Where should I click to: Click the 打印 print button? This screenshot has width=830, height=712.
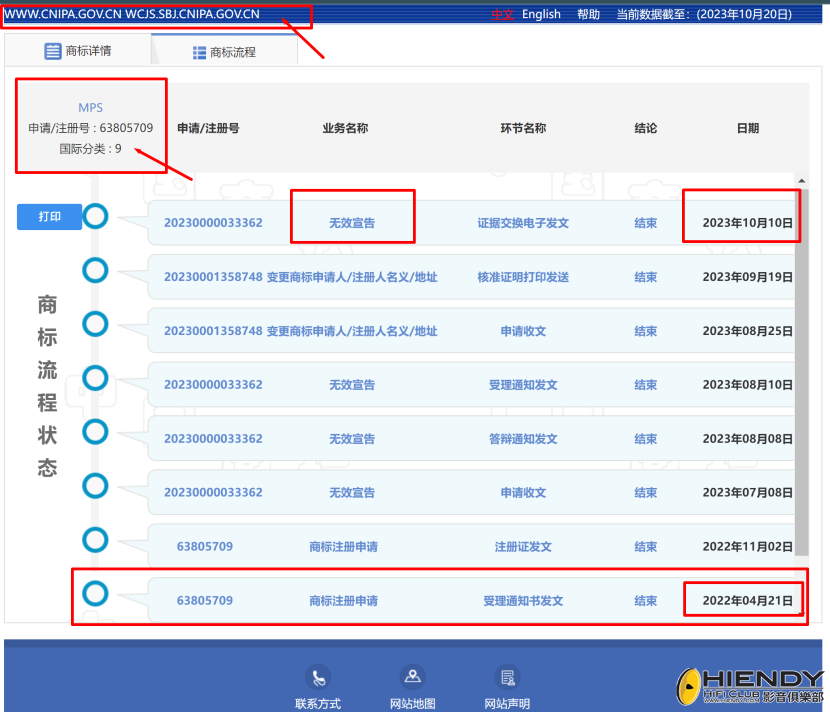click(x=49, y=217)
